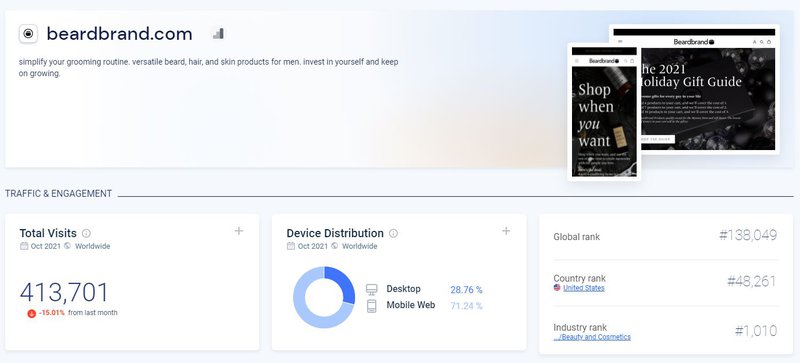
Task: Click the Global rank label
Action: tap(577, 237)
